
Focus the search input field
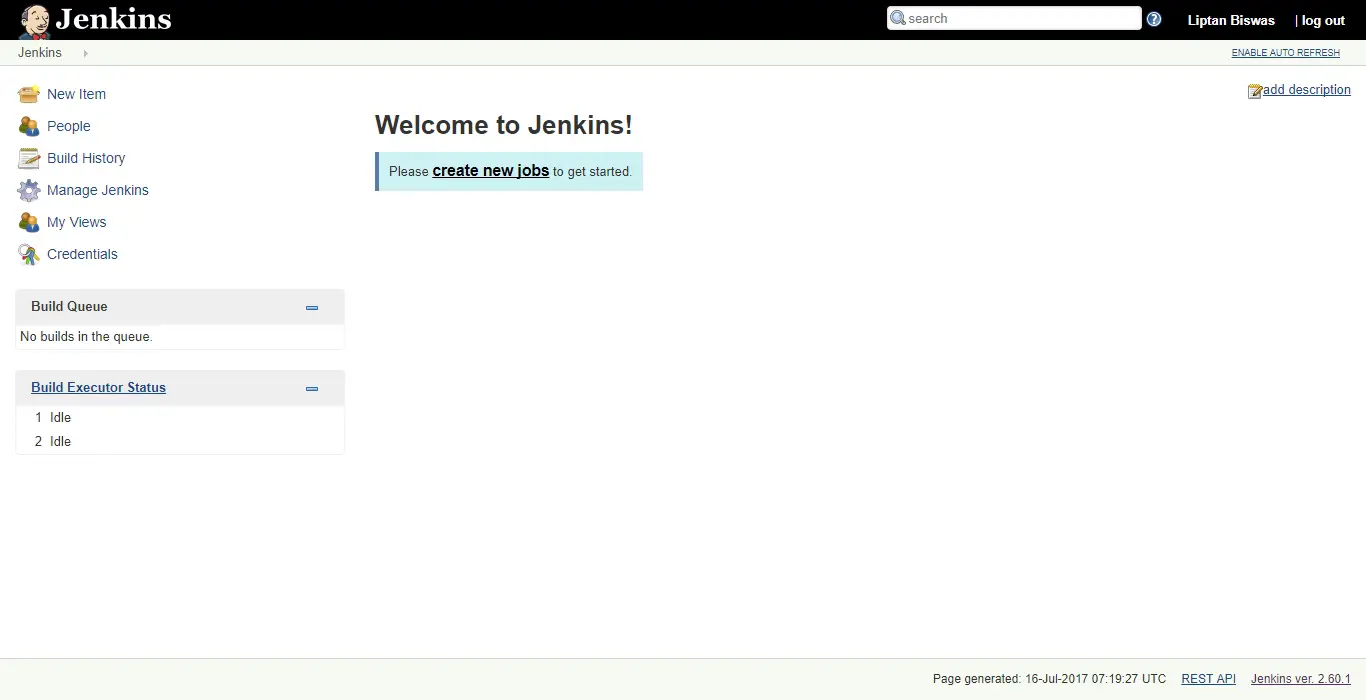pyautogui.click(x=1014, y=18)
